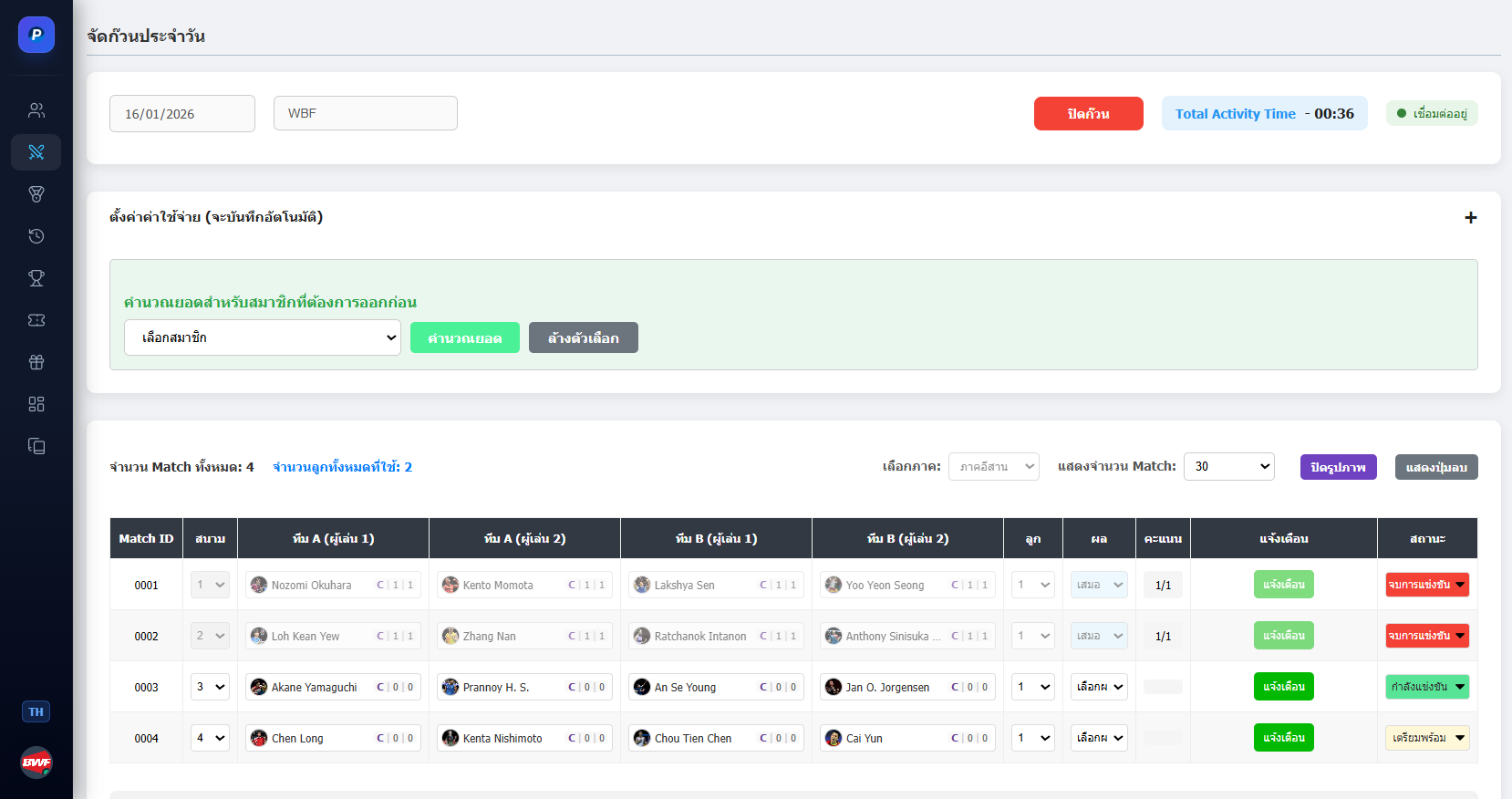This screenshot has width=1512, height=799.
Task: Toggle the TH language switch
Action: 36,711
